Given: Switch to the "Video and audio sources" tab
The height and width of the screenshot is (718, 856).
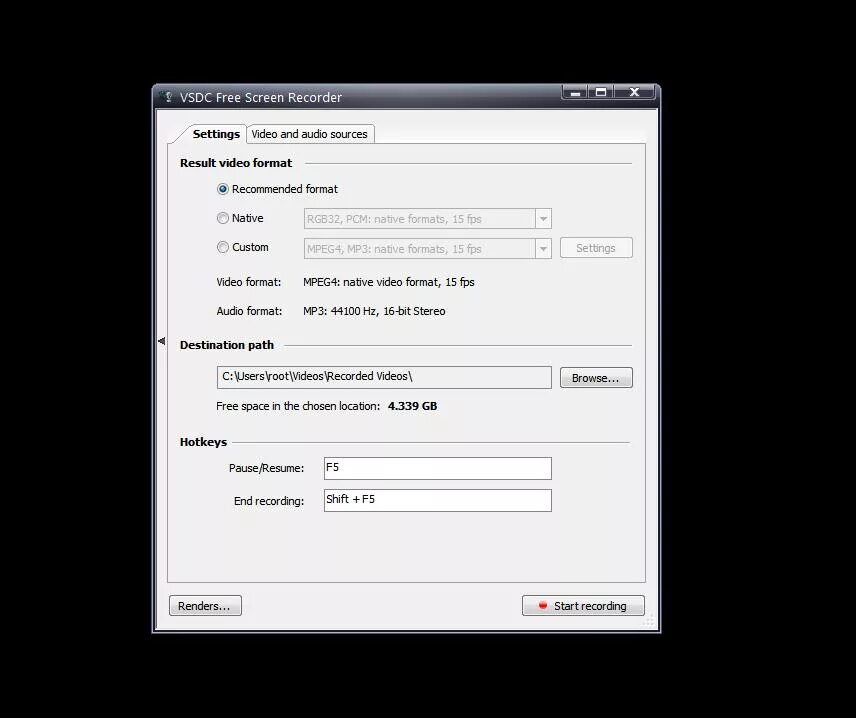Looking at the screenshot, I should [x=310, y=133].
